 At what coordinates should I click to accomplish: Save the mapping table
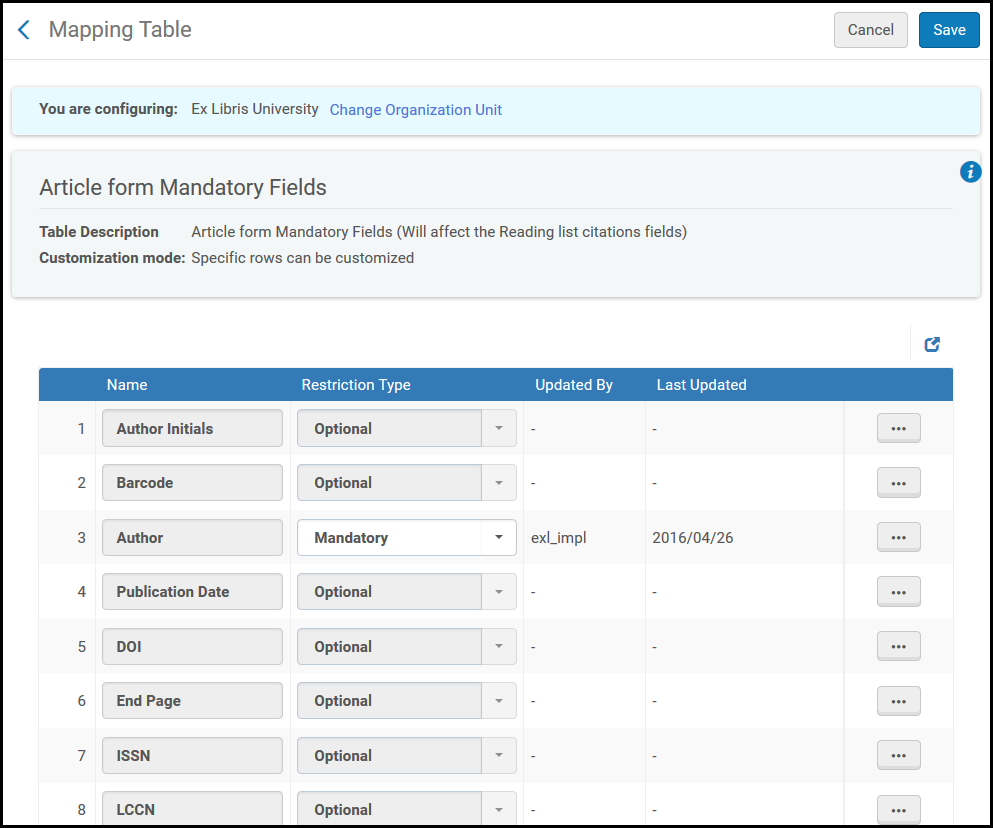point(949,30)
